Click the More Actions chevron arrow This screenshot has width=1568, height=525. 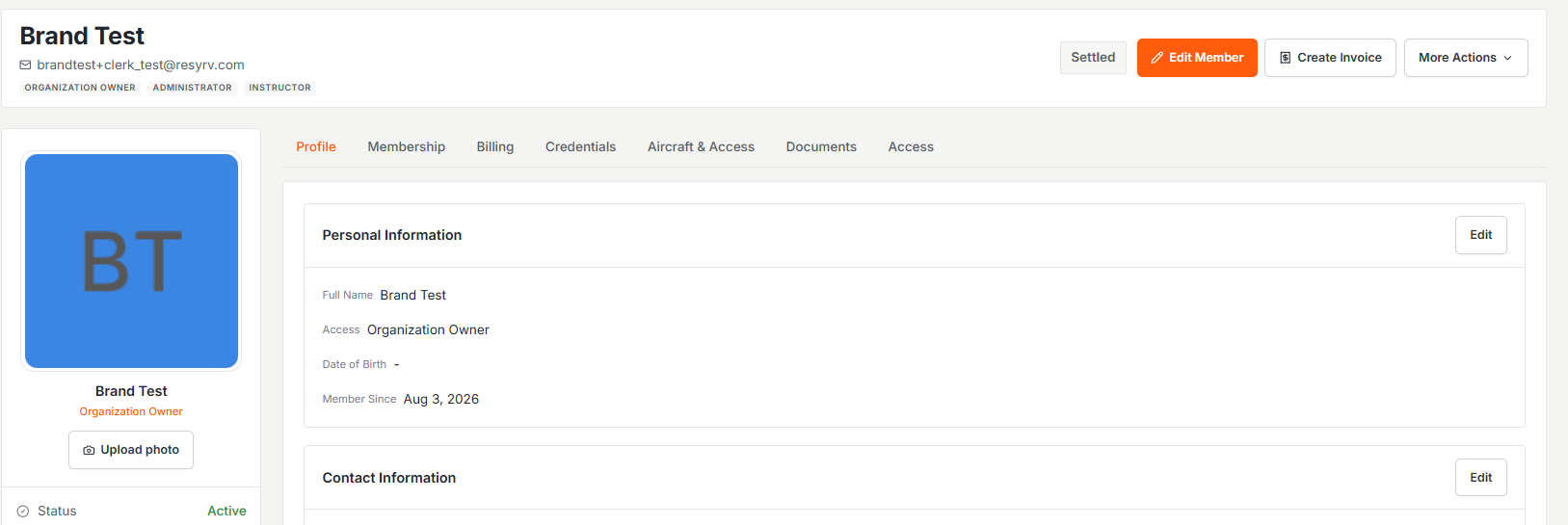(1508, 58)
